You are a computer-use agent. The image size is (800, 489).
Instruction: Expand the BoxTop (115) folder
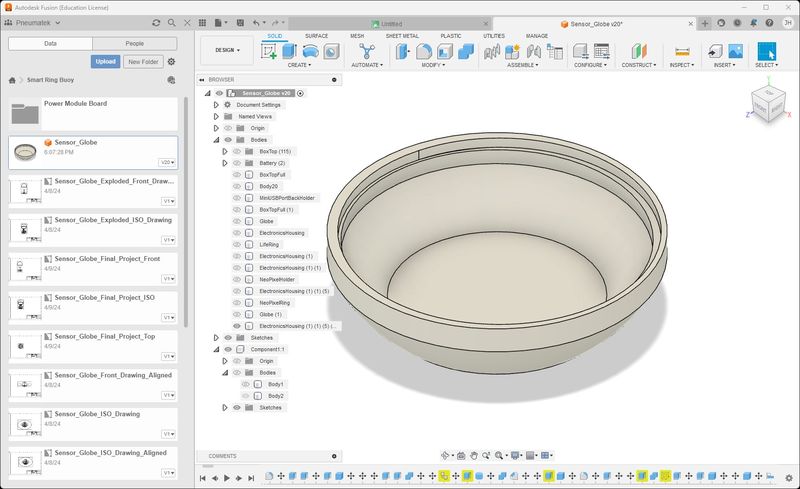[224, 152]
